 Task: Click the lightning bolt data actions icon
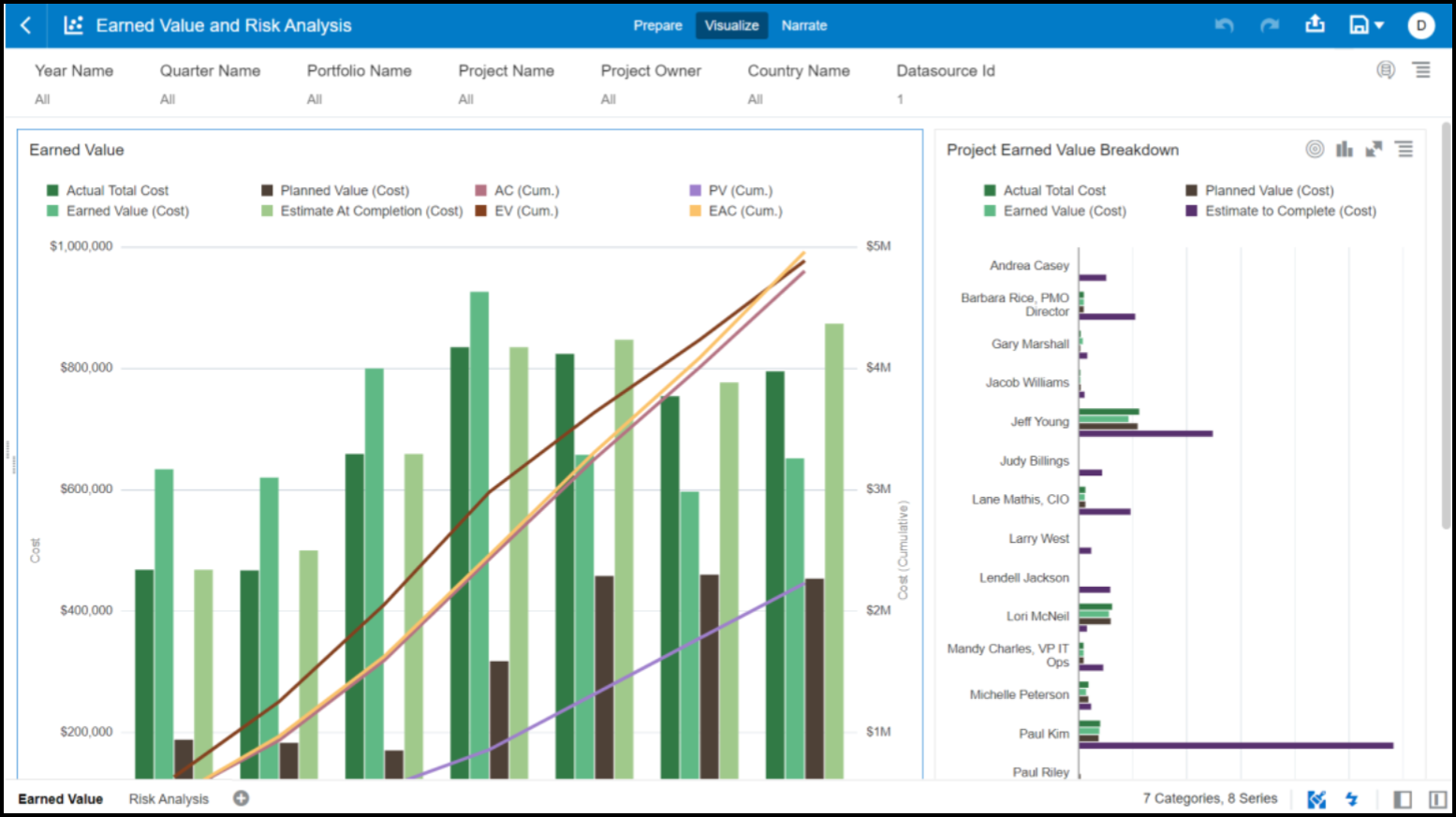click(x=1351, y=799)
